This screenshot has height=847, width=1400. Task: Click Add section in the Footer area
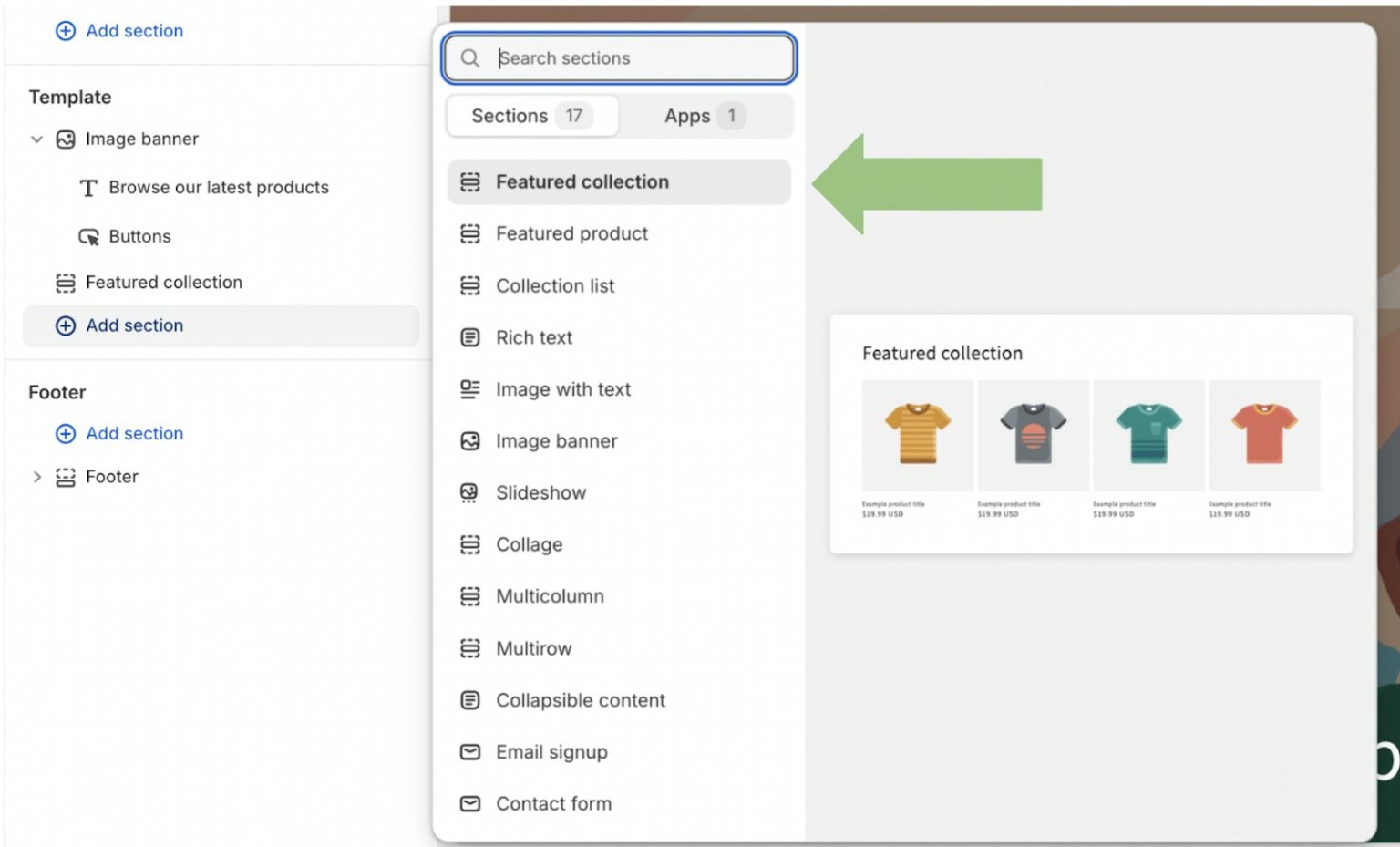134,433
